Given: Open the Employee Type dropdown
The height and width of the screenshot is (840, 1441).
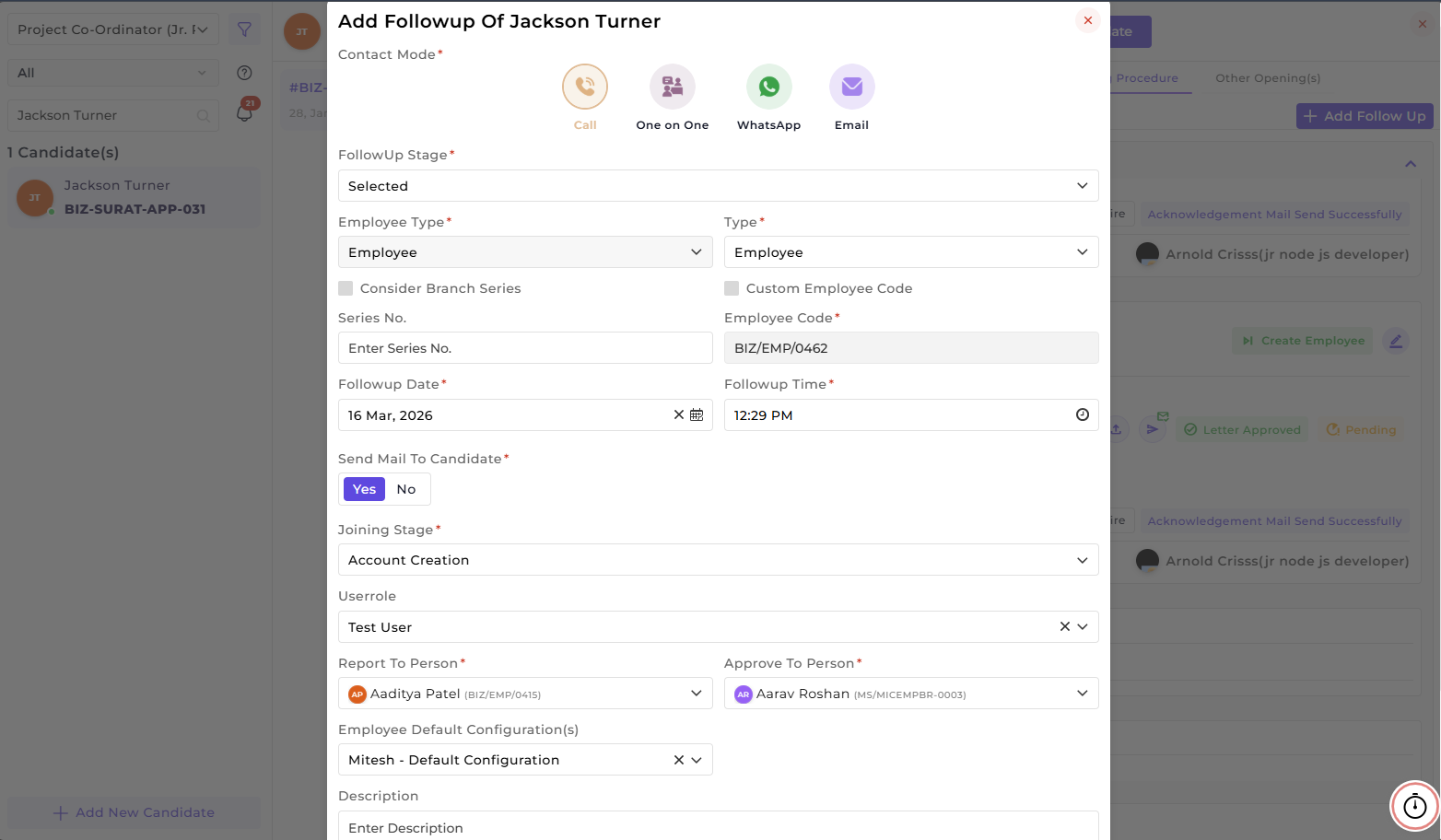Looking at the screenshot, I should tap(525, 252).
